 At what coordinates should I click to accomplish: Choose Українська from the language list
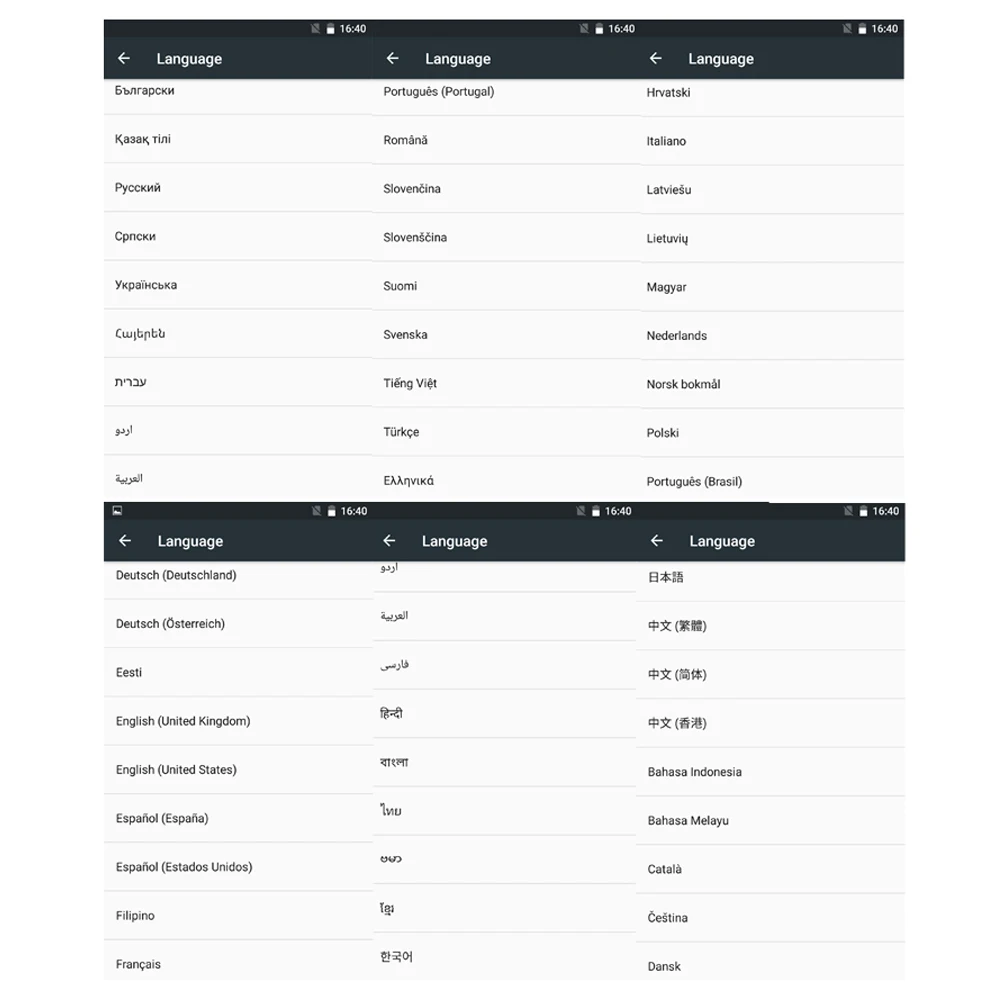pos(238,285)
